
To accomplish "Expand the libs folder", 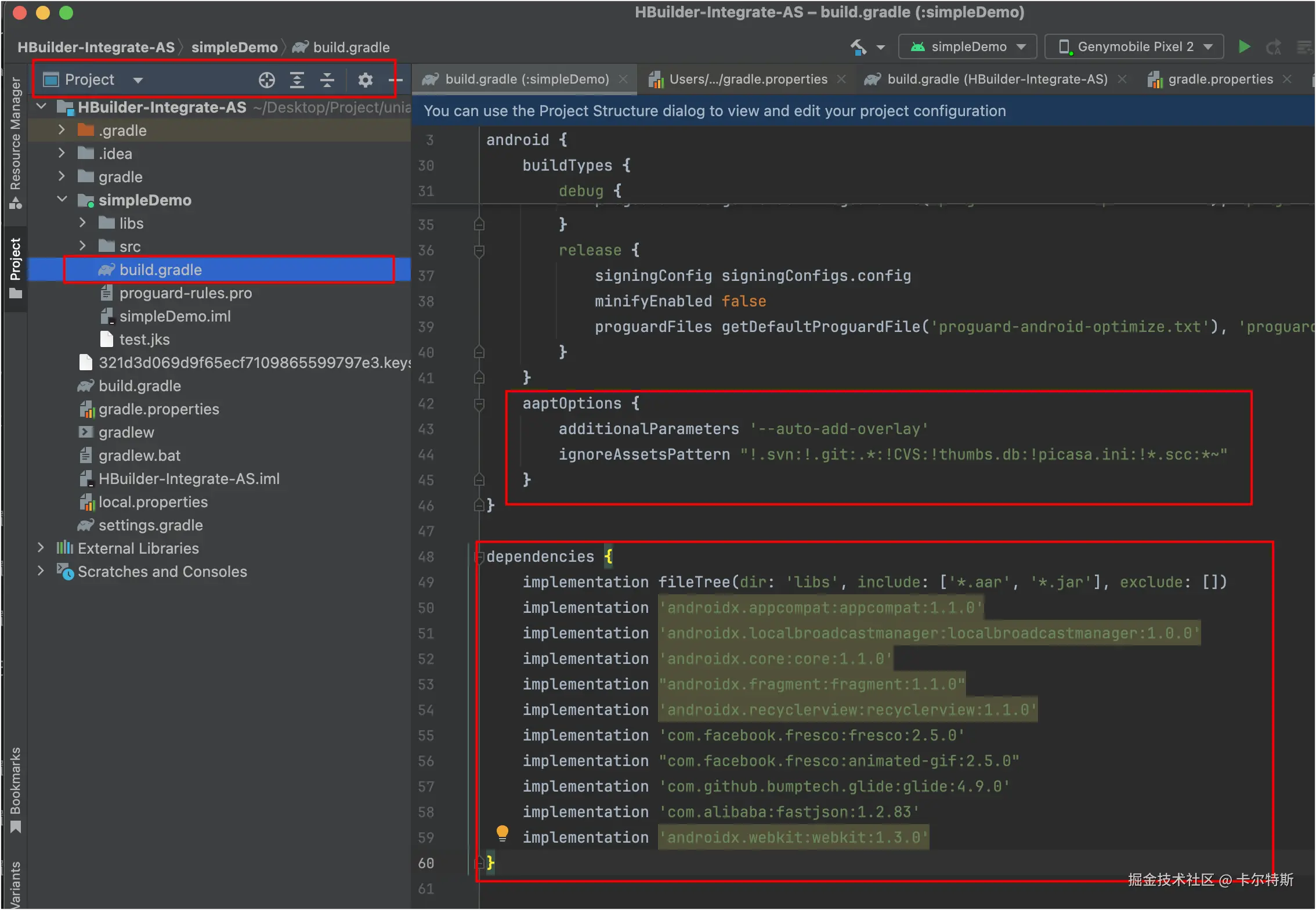I will [x=82, y=223].
